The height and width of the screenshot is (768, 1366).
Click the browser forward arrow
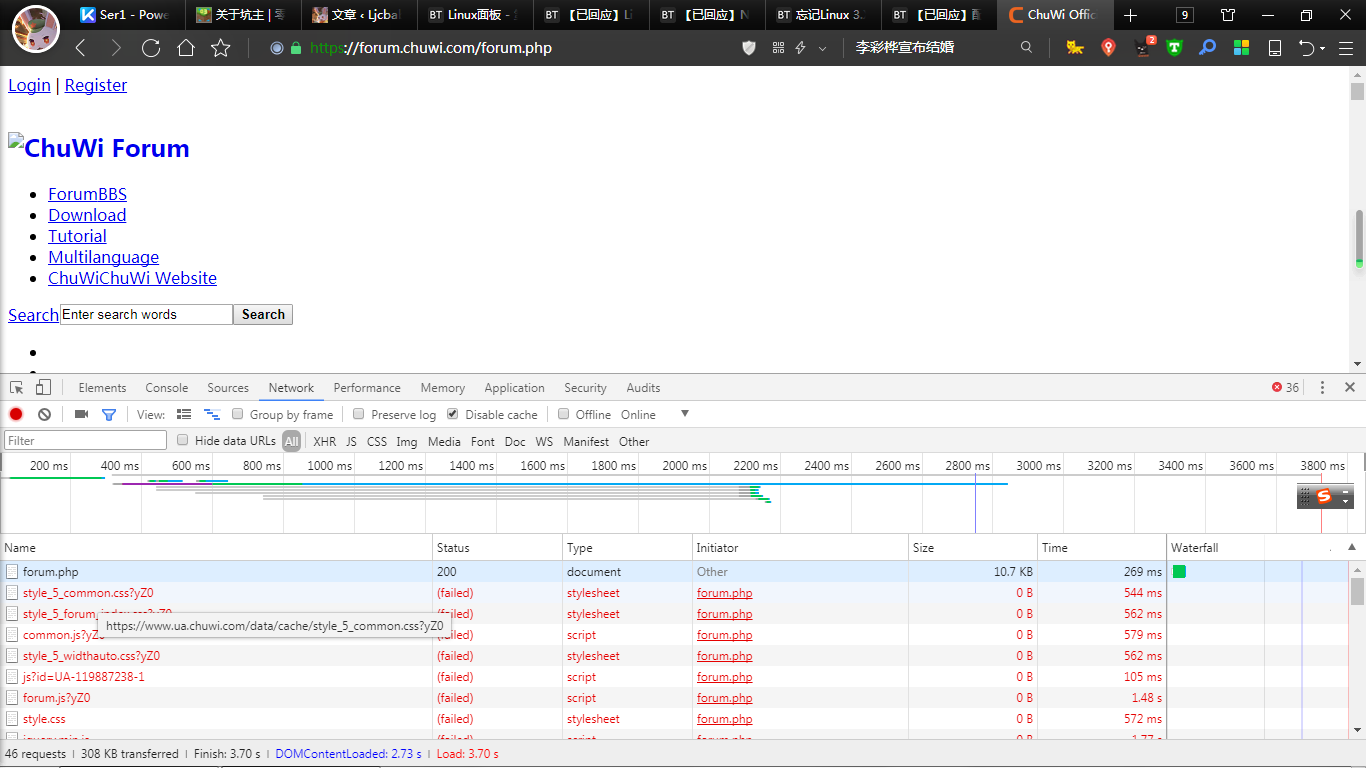(x=116, y=48)
